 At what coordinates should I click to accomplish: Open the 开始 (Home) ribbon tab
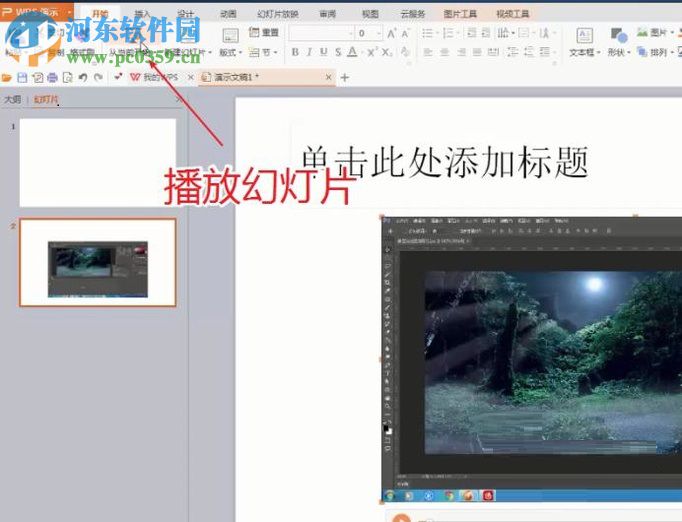coord(100,13)
